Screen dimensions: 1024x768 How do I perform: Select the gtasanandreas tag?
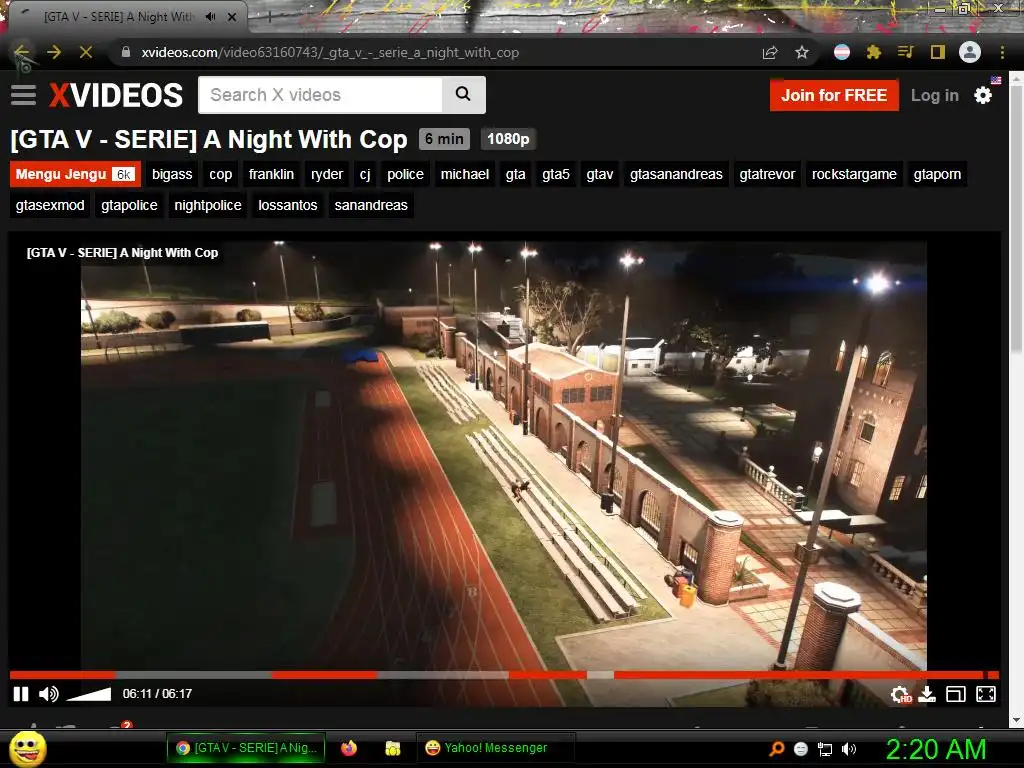coord(676,174)
